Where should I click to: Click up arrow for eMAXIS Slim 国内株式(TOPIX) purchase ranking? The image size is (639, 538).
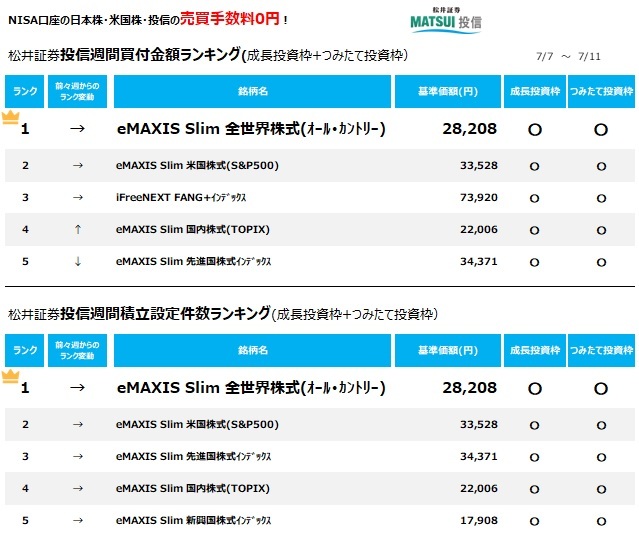tap(78, 229)
